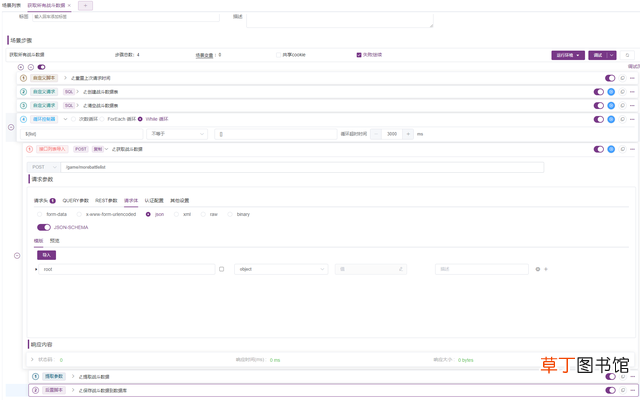Collapse loop controller with left-side circle icon

(11, 127)
